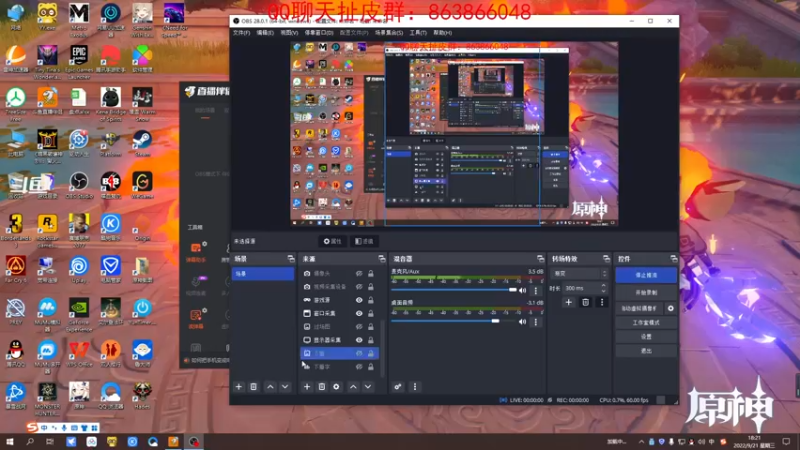Hide the window capture source
Screen dimensions: 800x450
(x=359, y=313)
